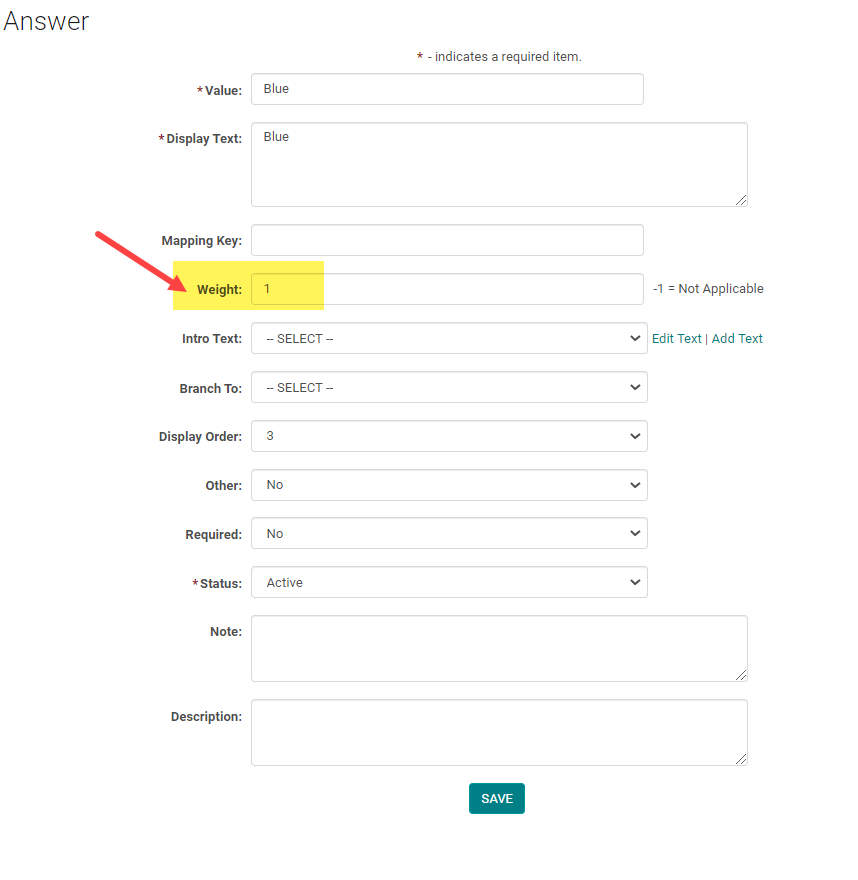Click the Edit Text link

[677, 338]
